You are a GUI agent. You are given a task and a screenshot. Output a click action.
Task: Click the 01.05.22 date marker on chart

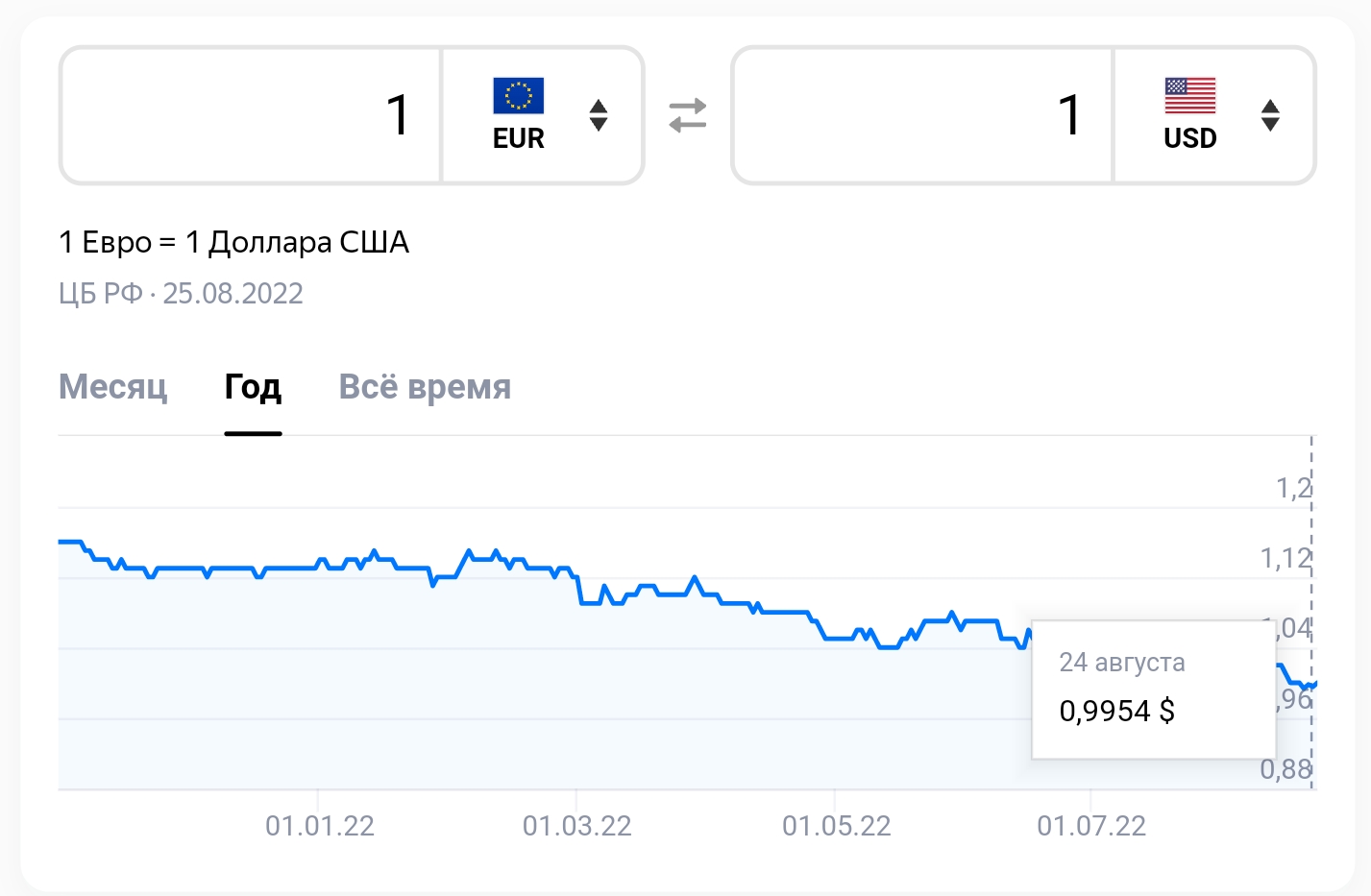tap(837, 826)
